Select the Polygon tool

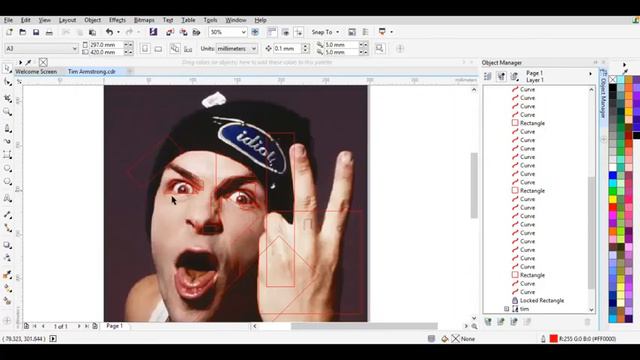click(x=7, y=182)
